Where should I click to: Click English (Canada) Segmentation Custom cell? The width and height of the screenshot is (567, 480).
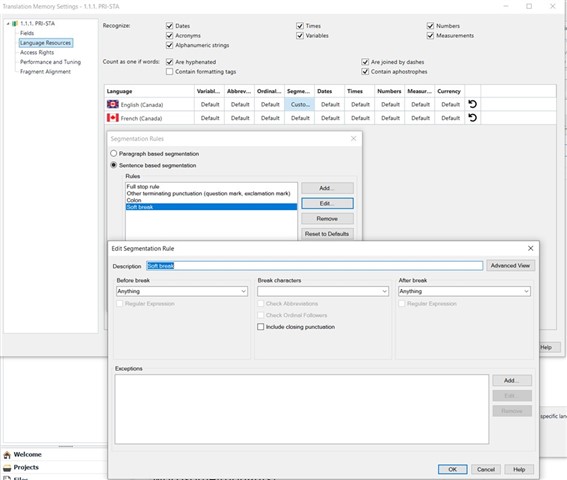click(300, 104)
